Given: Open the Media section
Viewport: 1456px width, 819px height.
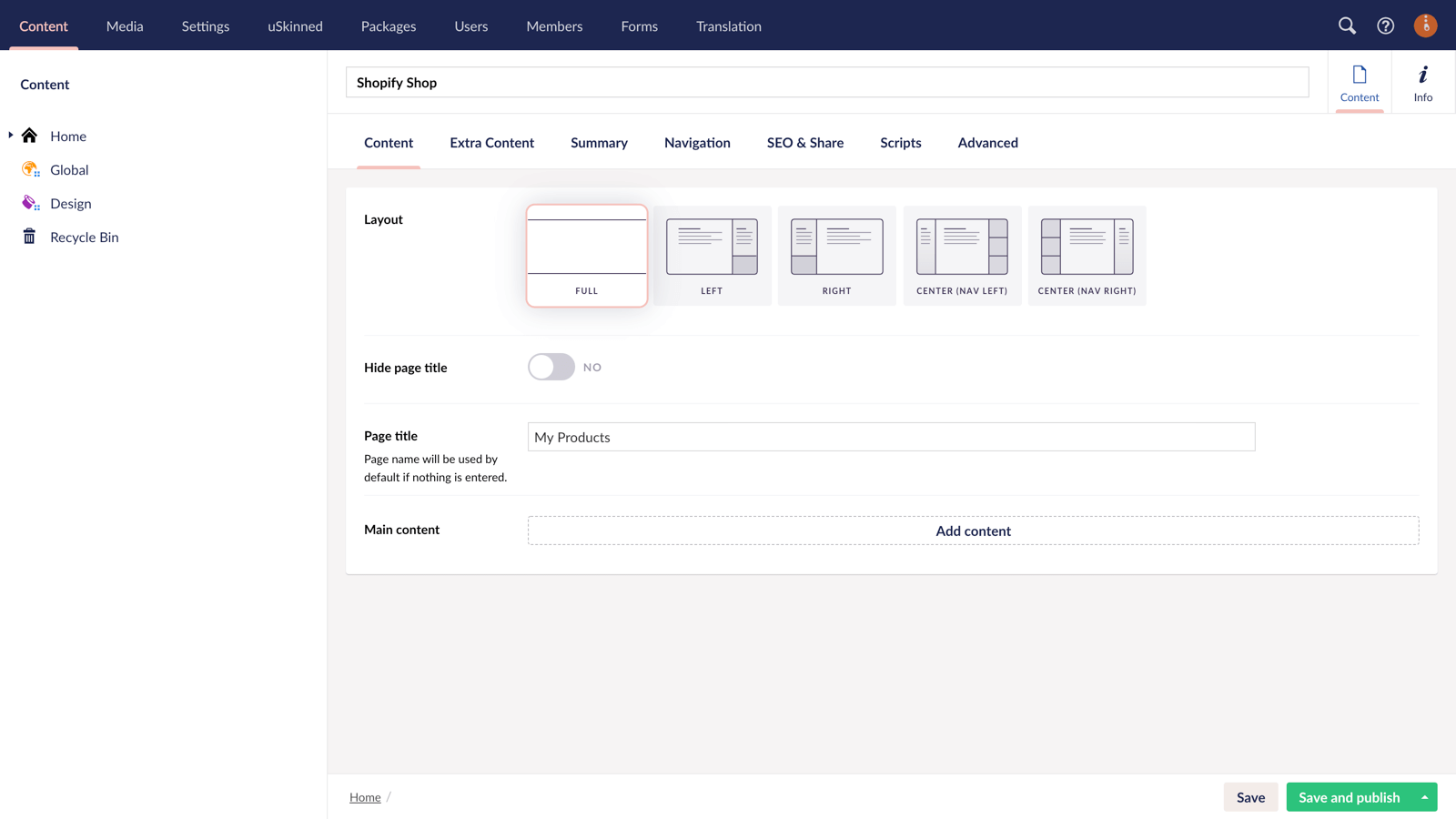Looking at the screenshot, I should tap(125, 25).
